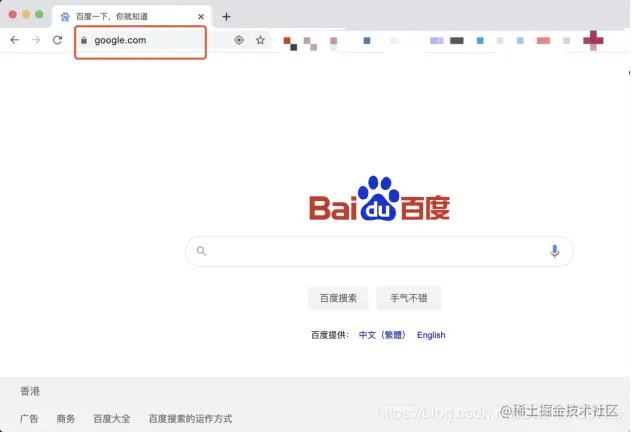The height and width of the screenshot is (432, 632).
Task: Click the lavender extension icon
Action: (437, 40)
